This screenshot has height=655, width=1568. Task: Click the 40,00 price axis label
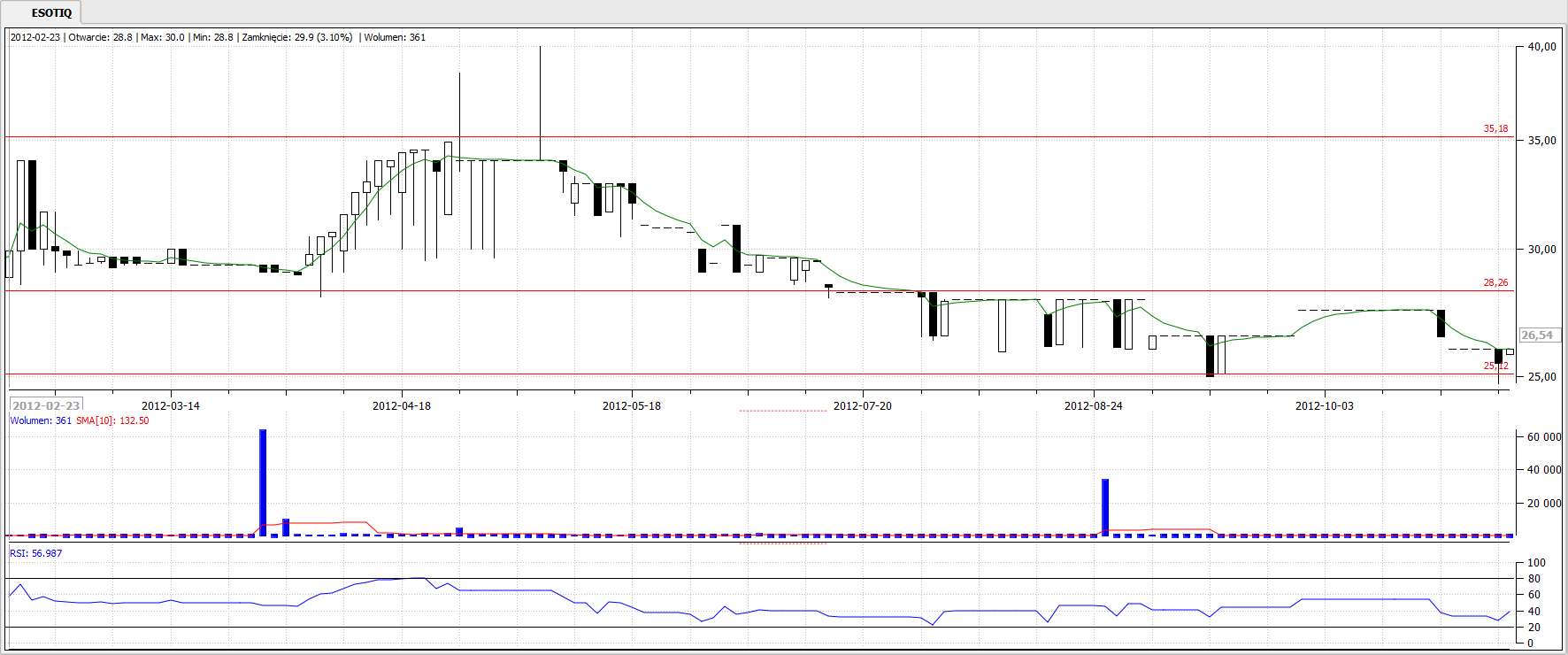tap(1541, 47)
